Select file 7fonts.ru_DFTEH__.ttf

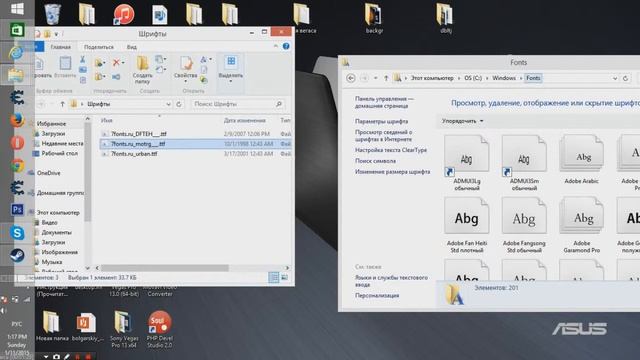138,134
